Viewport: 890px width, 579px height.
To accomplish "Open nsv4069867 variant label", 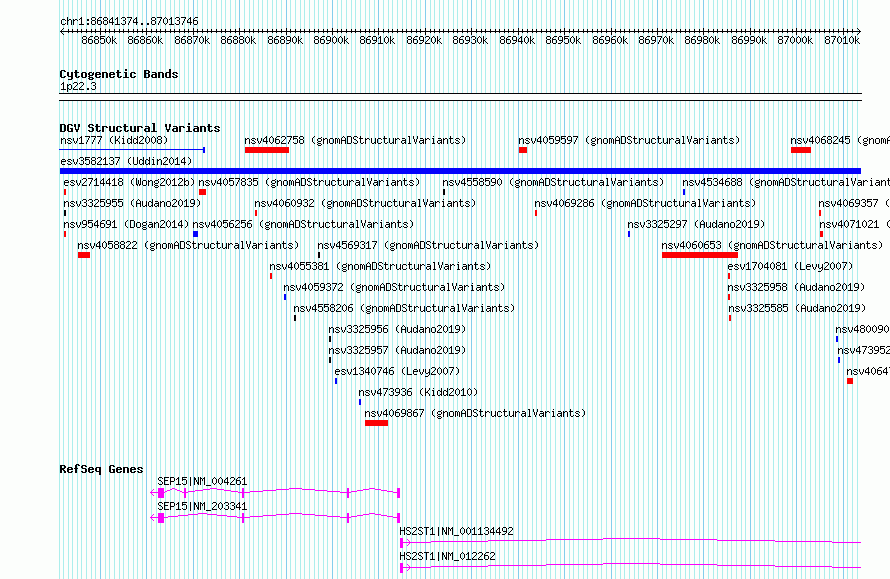I will coord(475,413).
